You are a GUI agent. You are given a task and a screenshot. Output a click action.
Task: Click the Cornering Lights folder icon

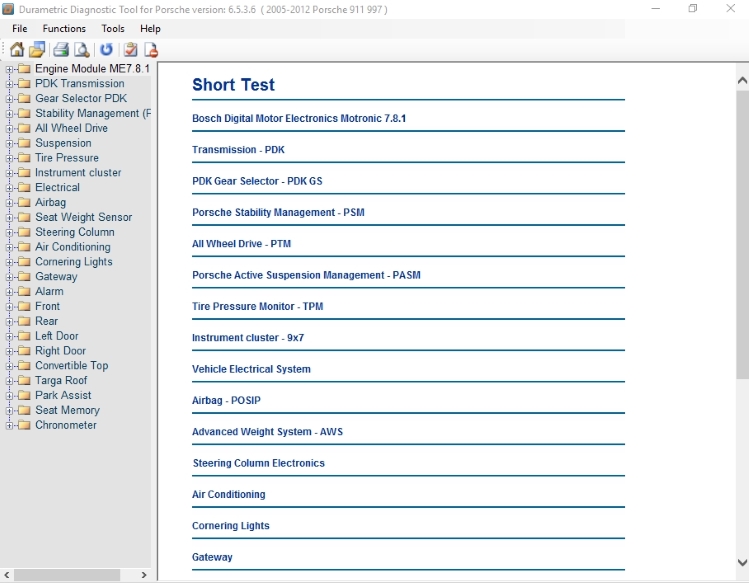24,262
